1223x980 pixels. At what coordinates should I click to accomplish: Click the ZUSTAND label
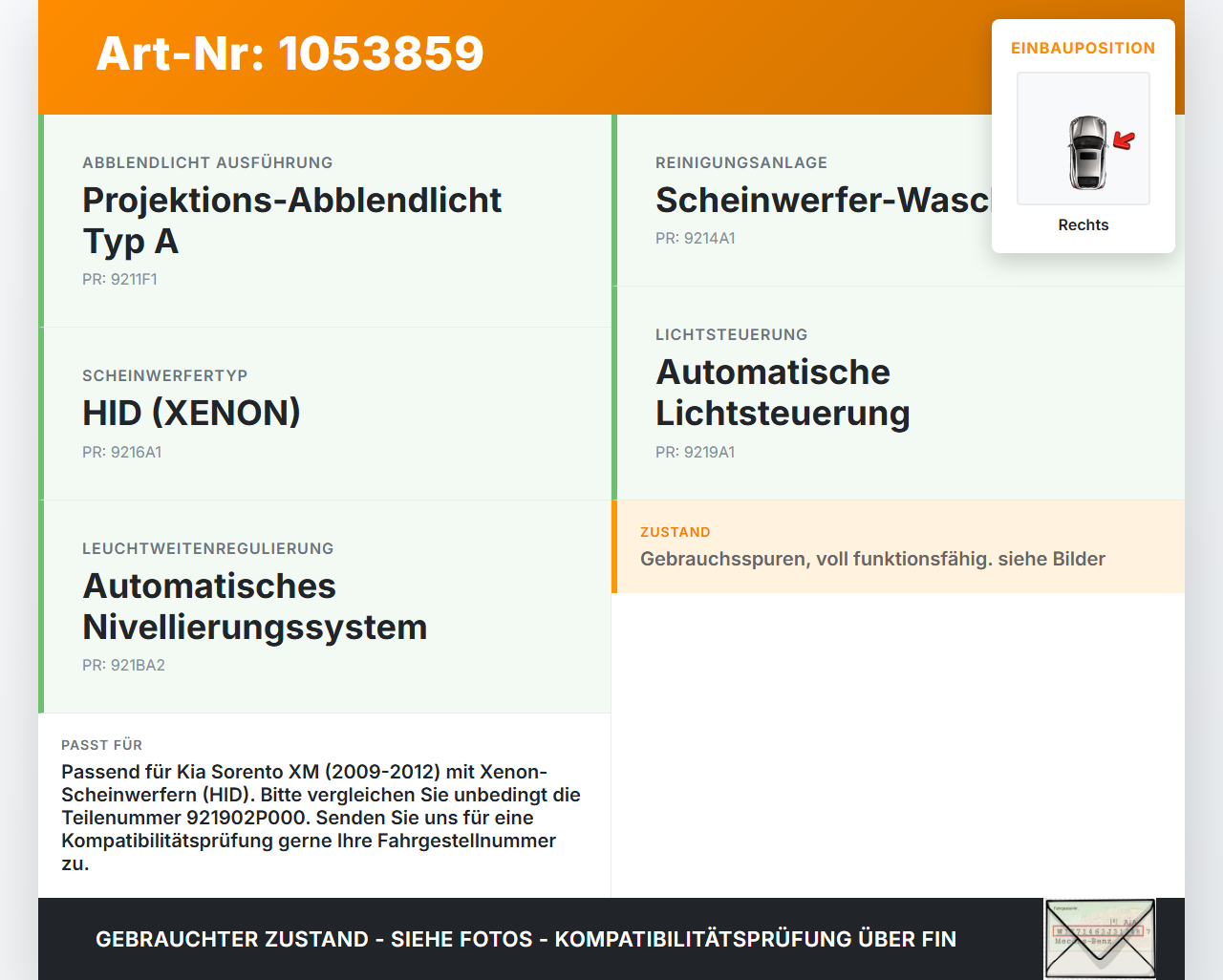(x=675, y=532)
